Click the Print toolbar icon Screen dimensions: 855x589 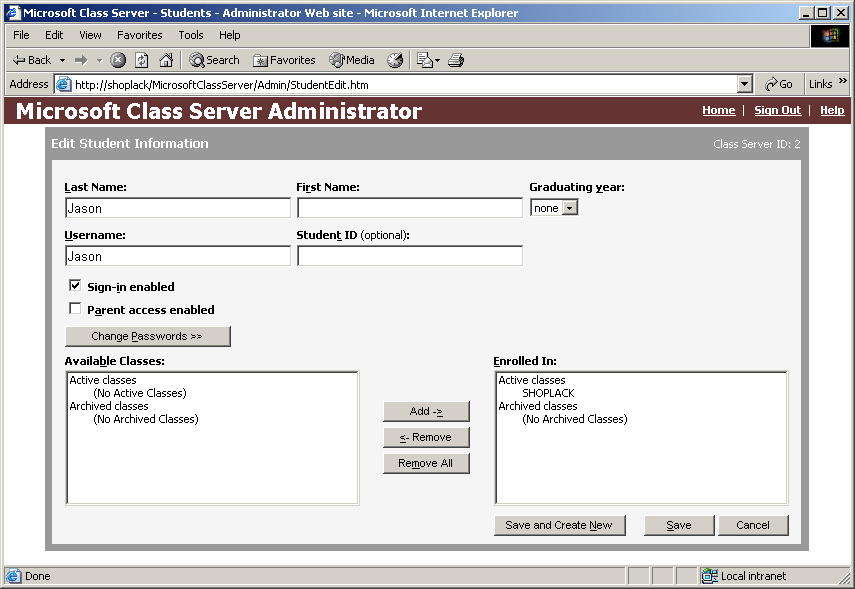(x=456, y=60)
